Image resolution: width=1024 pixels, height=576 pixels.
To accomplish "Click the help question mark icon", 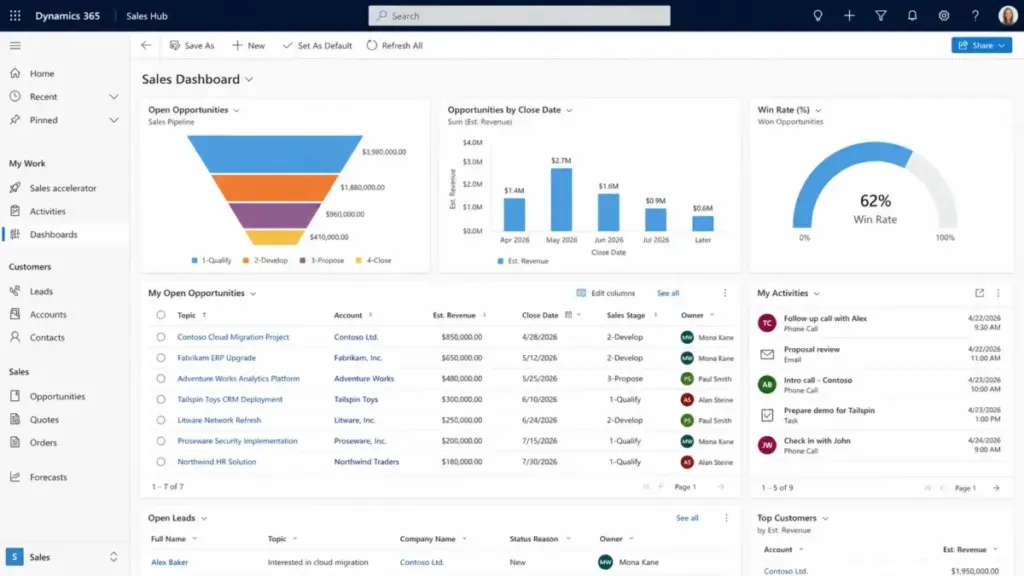I will click(975, 16).
